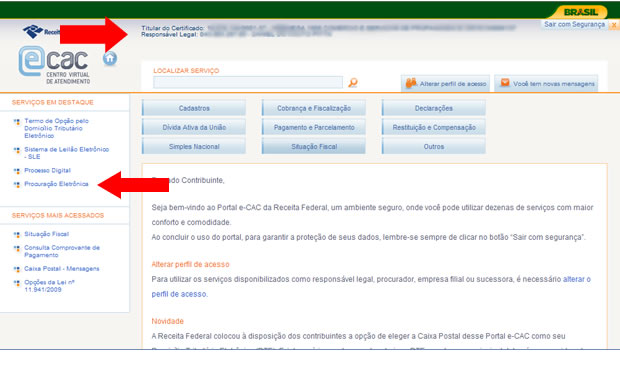Click the envelope icon for new messages
620x379 pixels.
pyautogui.click(x=505, y=83)
